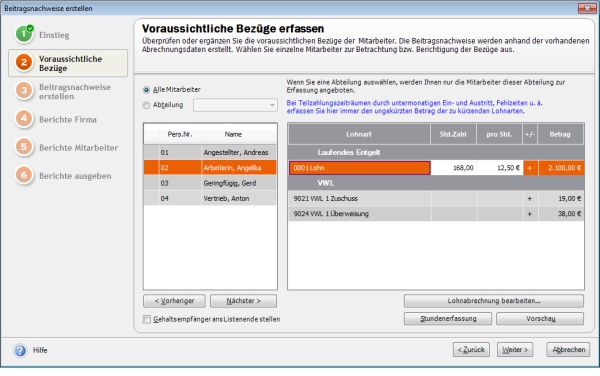The height and width of the screenshot is (376, 600).
Task: Open help via the question mark icon
Action: click(x=20, y=350)
